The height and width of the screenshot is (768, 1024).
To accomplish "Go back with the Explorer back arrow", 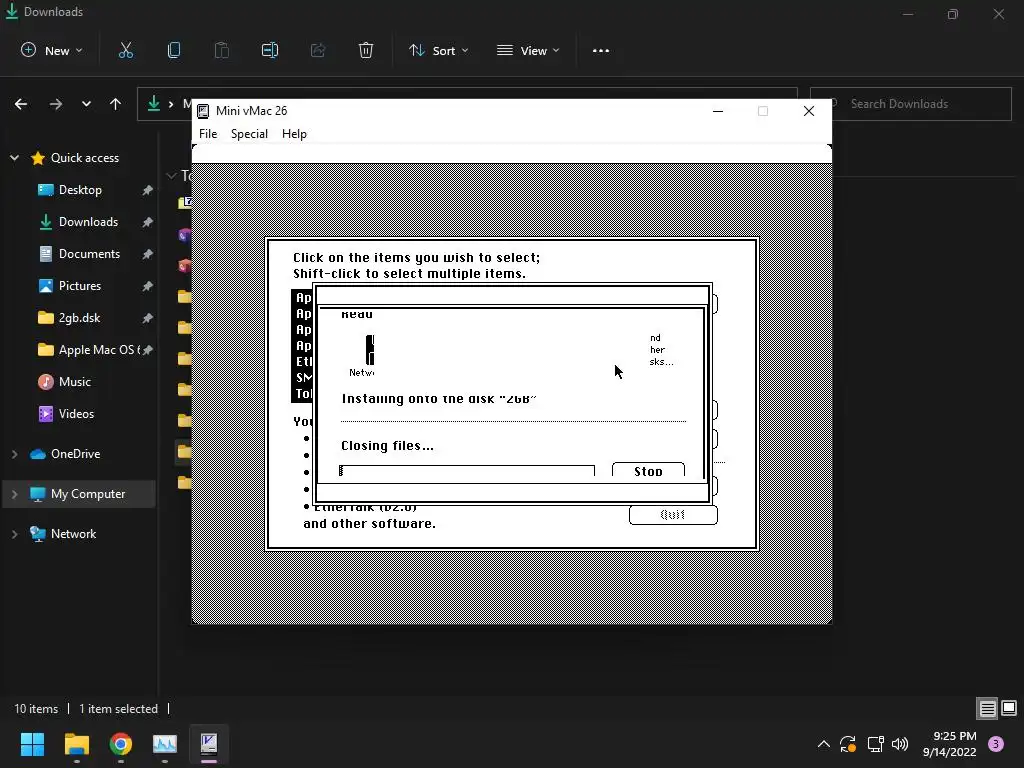I will click(21, 104).
